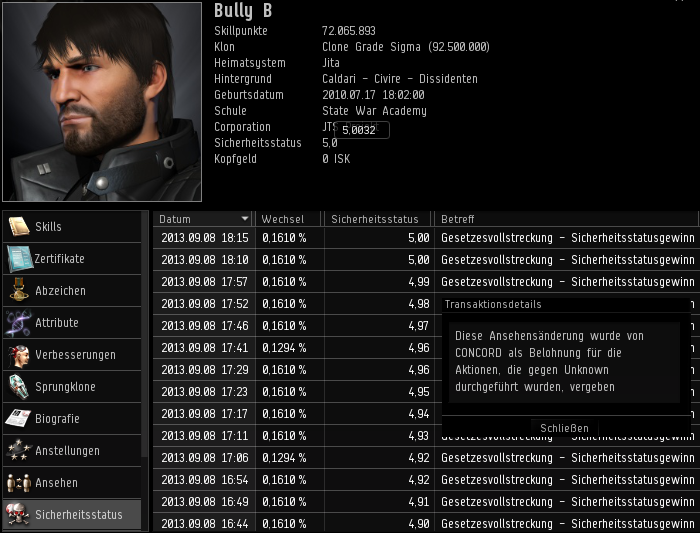Select the Abzeichen medal icon
Viewport: 700px width, 533px height.
(x=19, y=290)
